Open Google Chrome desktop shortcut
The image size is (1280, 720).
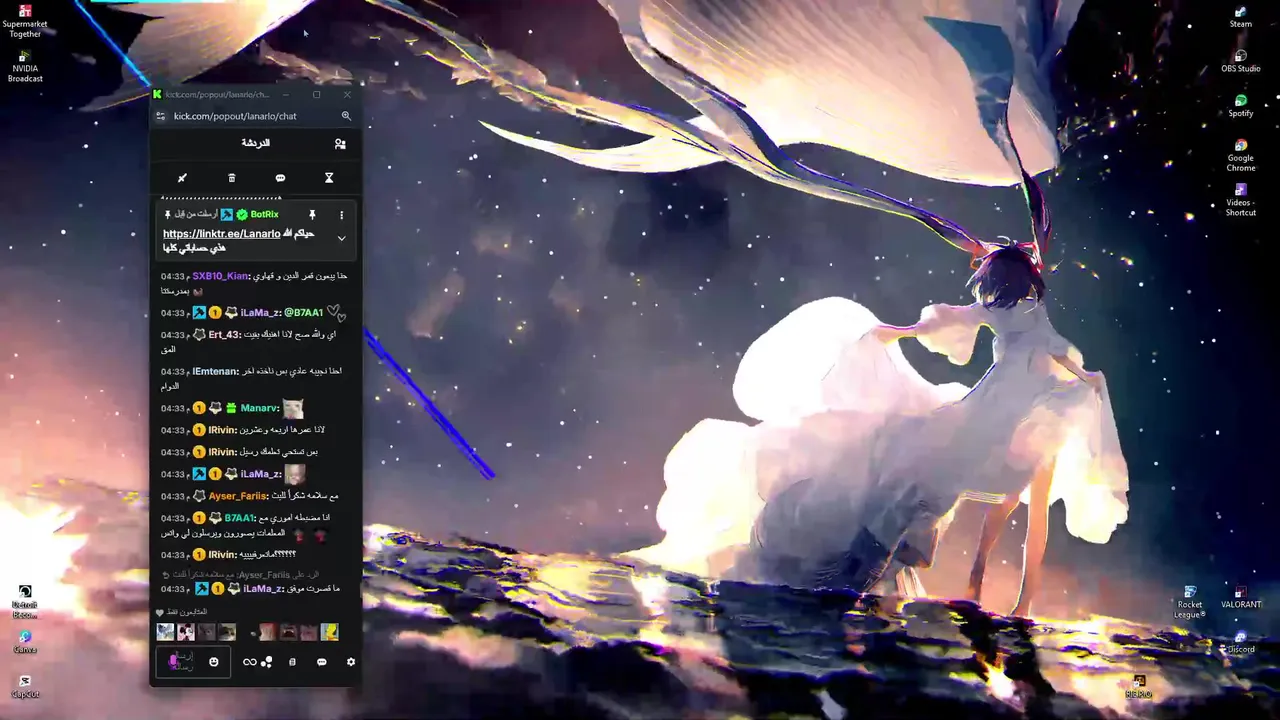pyautogui.click(x=1241, y=156)
